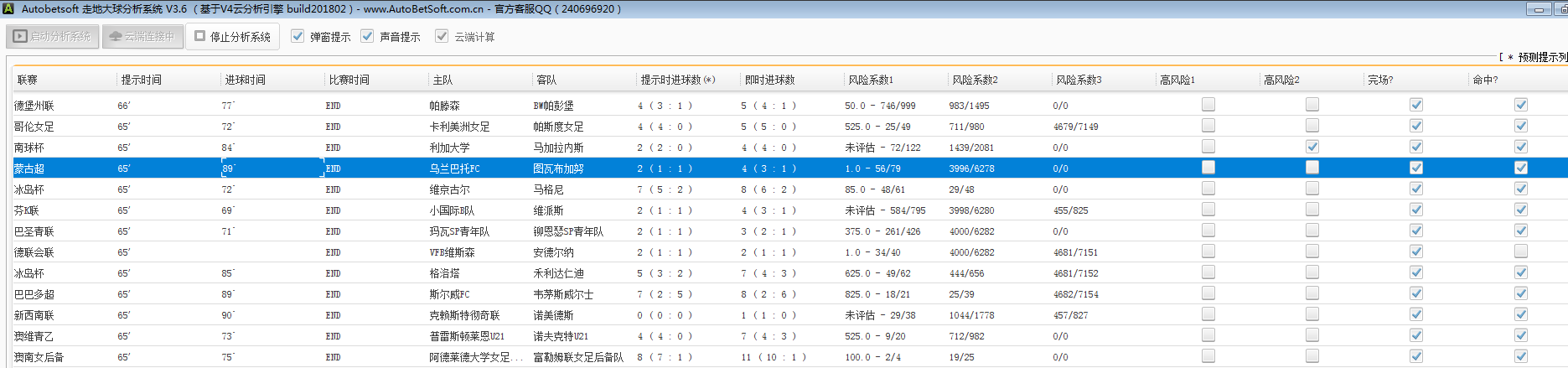
Task: Click the 命中? column header
Action: 1485,80
